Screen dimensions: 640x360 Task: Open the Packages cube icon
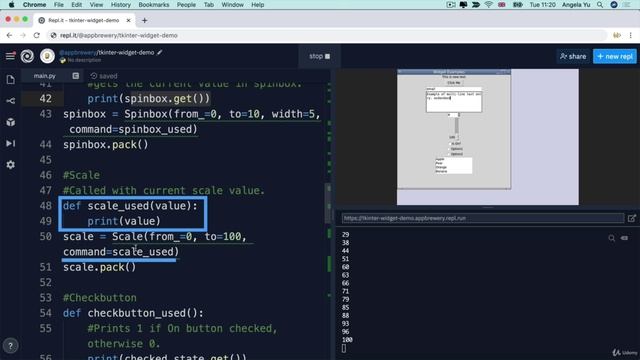pyautogui.click(x=11, y=122)
